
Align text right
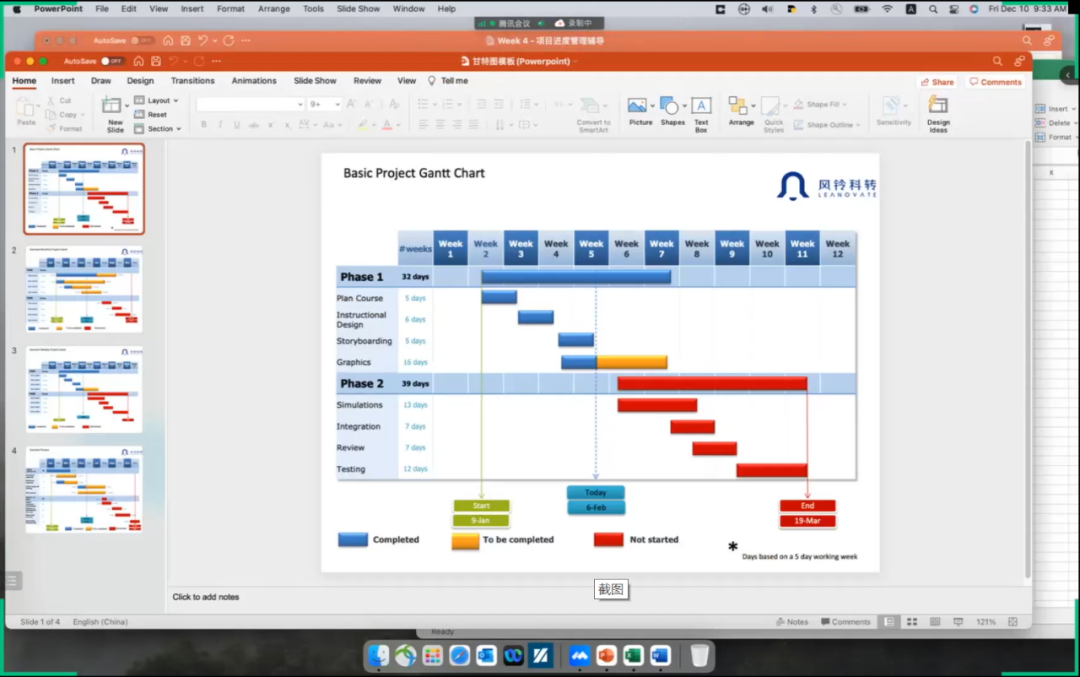(x=457, y=125)
